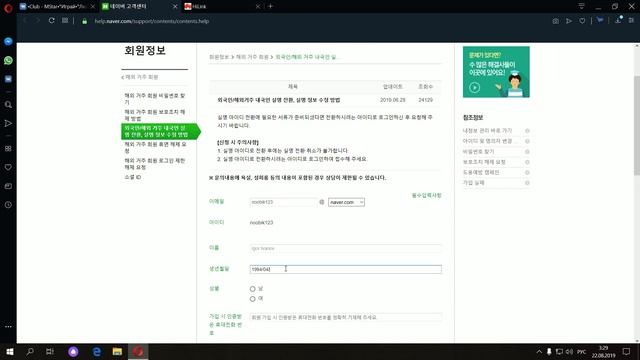This screenshot has width=640, height=360.
Task: Open 비밀번호 찾기 reference link
Action: point(478,151)
